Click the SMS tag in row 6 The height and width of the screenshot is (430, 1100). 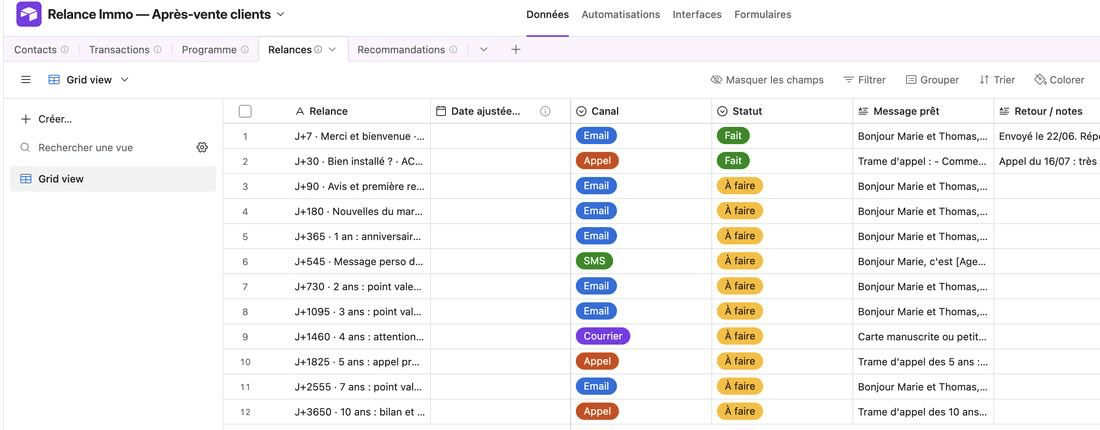(594, 261)
